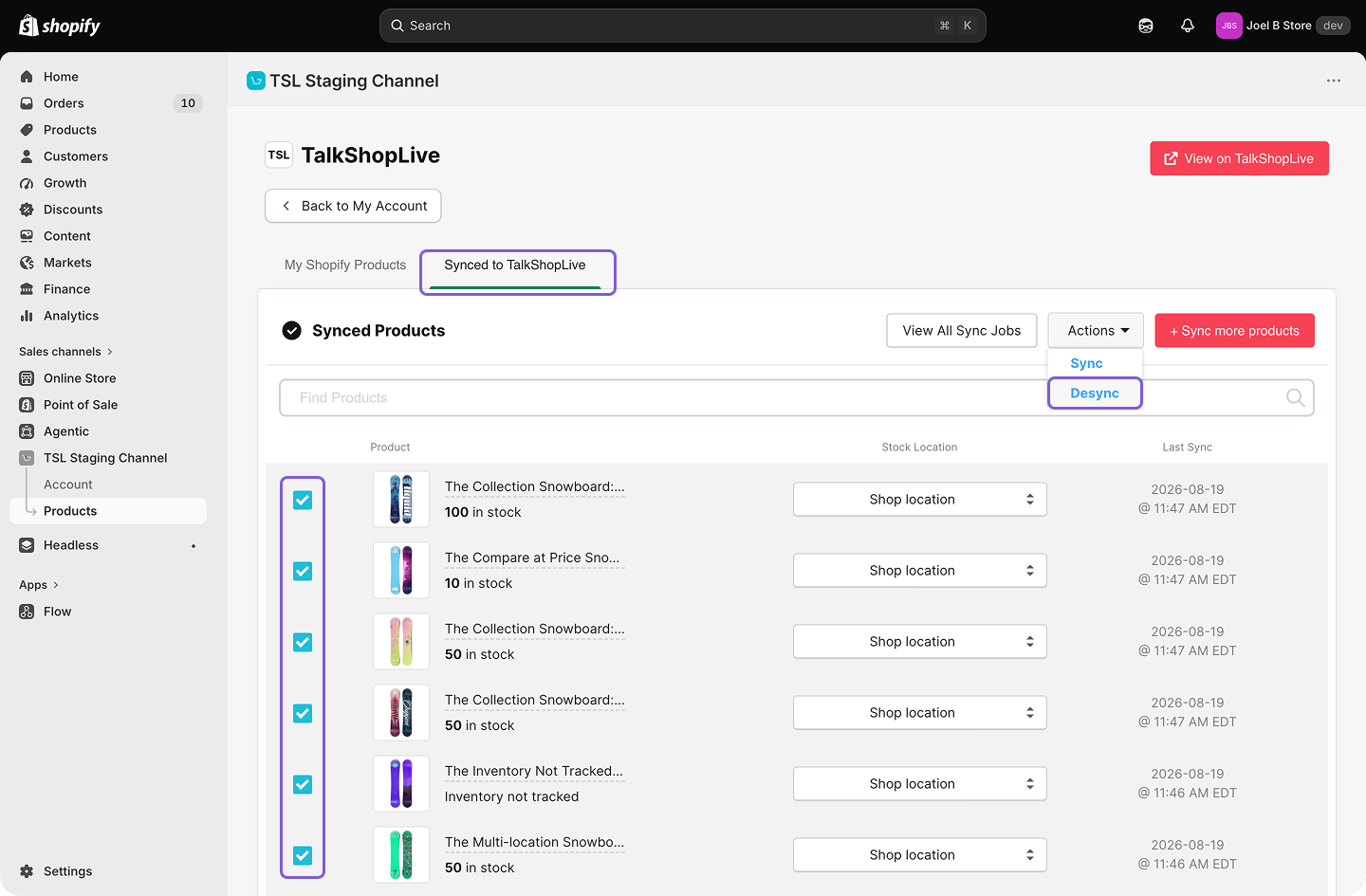Click the 10 in stock text
The height and width of the screenshot is (896, 1366).
point(478,584)
